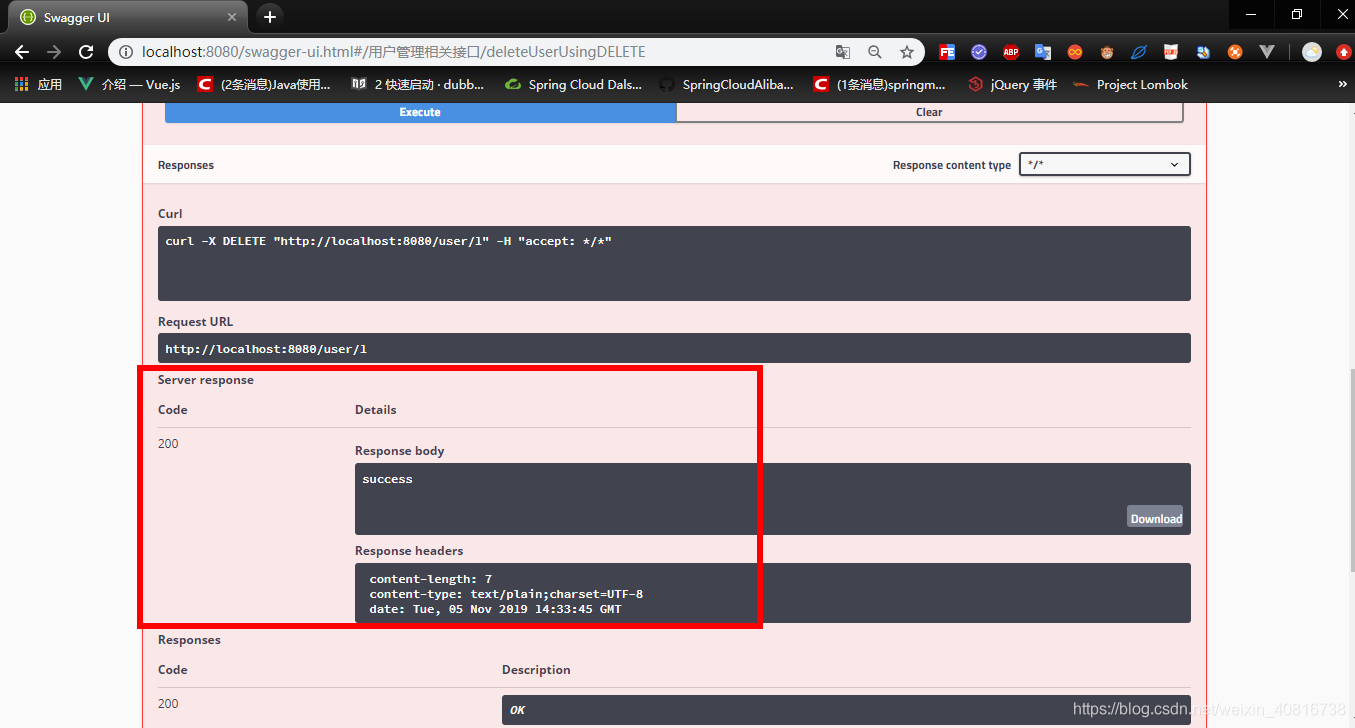This screenshot has width=1355, height=728.
Task: Open the Response content type dropdown
Action: pyautogui.click(x=1104, y=164)
